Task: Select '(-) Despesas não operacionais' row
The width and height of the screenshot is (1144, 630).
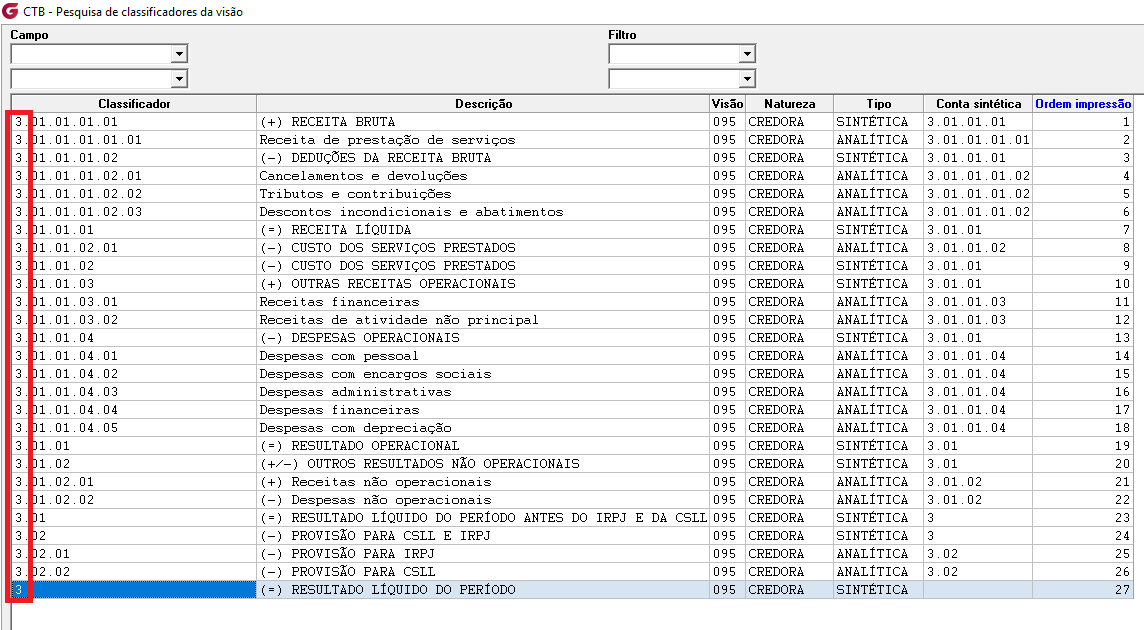Action: coord(572,500)
